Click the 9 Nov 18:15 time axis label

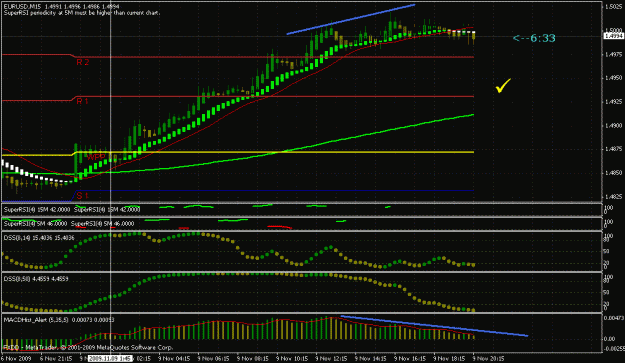pos(449,359)
